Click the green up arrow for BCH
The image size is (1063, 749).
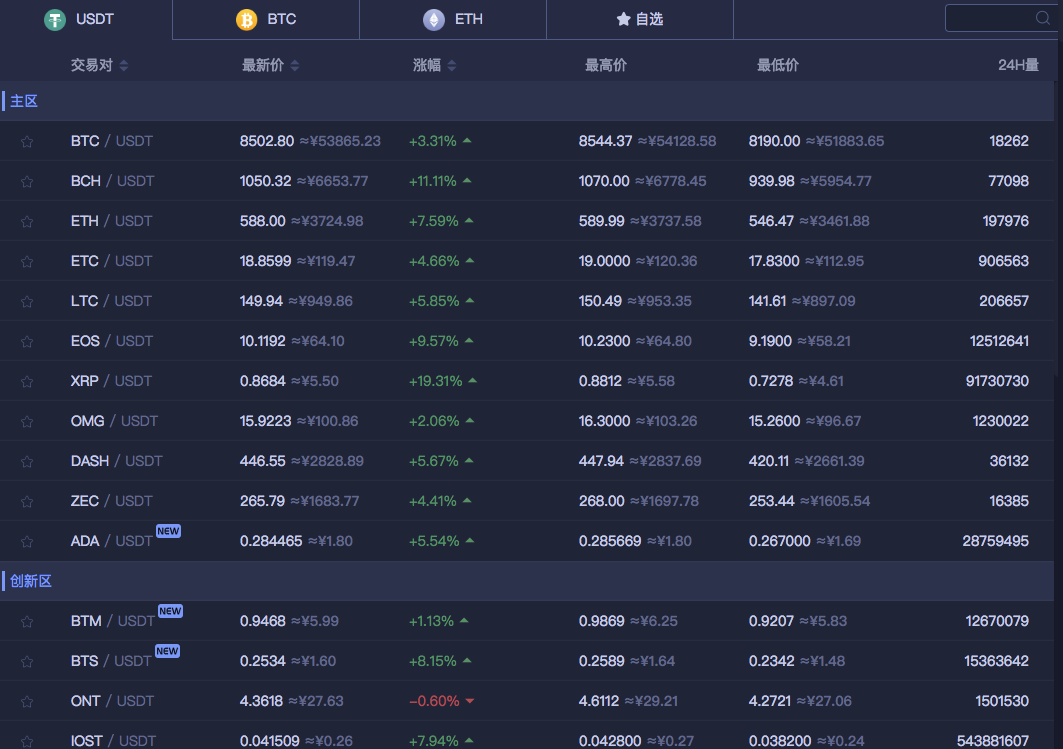[467, 181]
